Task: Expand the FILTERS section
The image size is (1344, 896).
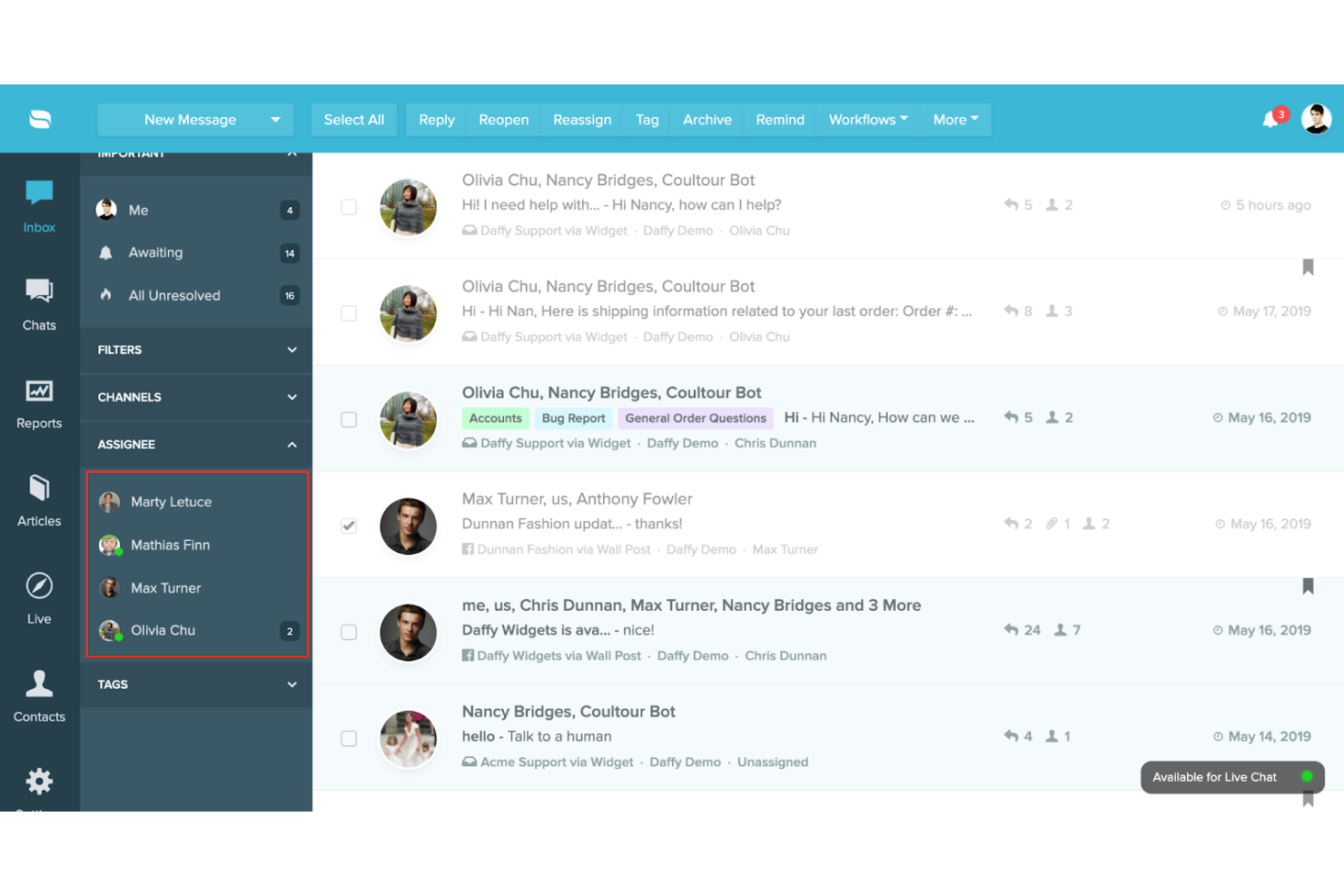Action: tap(195, 350)
